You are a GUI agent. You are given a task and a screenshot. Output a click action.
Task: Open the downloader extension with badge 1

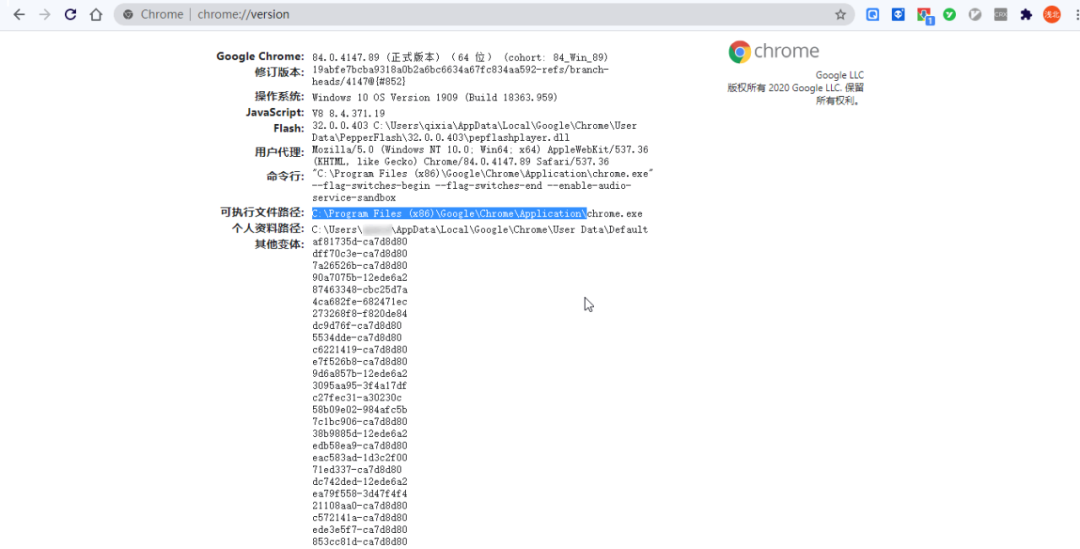(924, 15)
